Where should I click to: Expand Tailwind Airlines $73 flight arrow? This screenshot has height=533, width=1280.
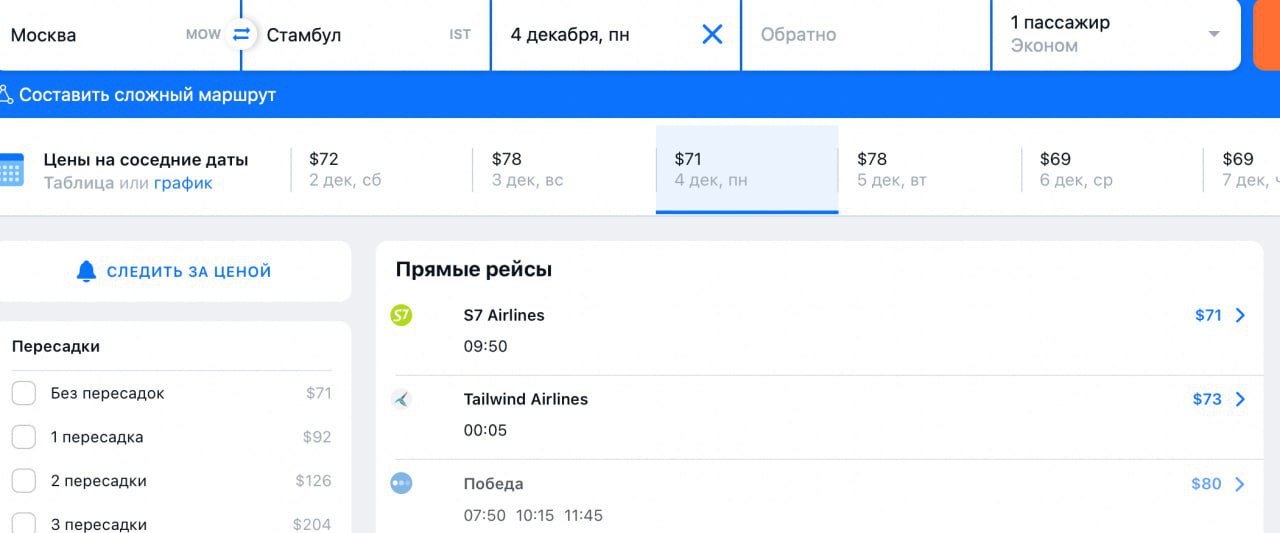1241,400
